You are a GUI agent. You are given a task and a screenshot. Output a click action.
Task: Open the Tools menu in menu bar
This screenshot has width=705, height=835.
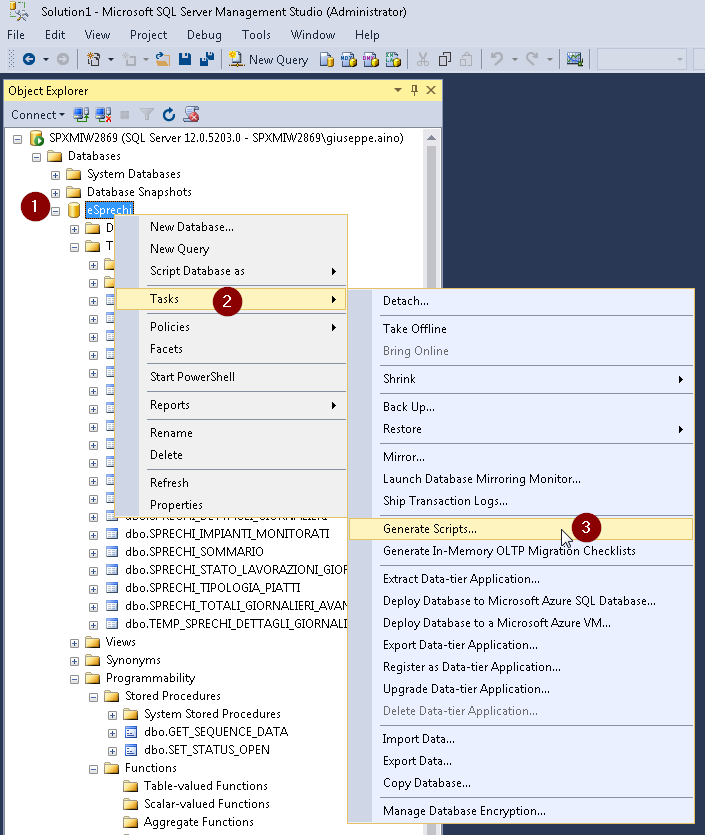(256, 35)
